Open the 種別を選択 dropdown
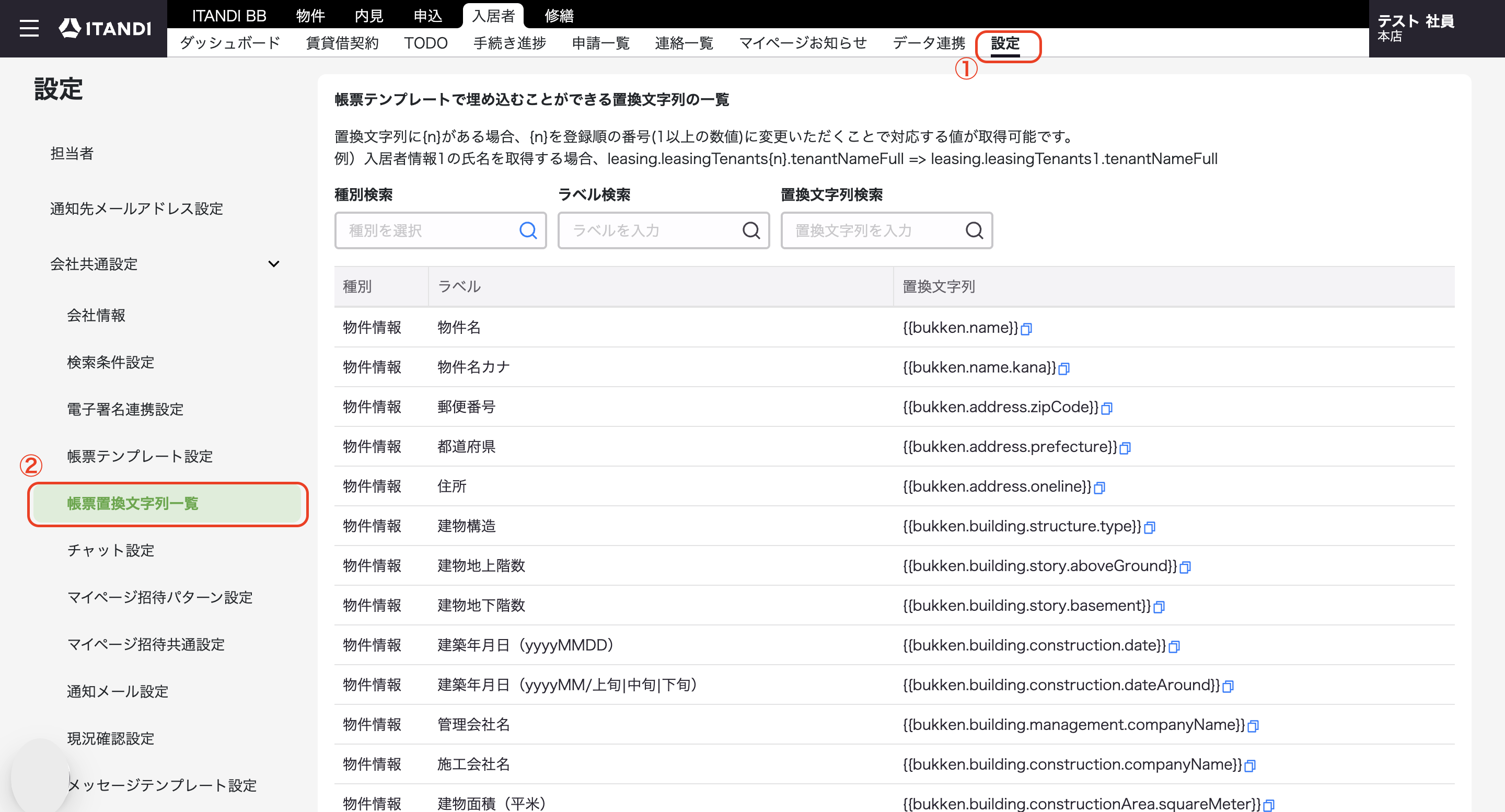The image size is (1505, 812). (x=441, y=231)
